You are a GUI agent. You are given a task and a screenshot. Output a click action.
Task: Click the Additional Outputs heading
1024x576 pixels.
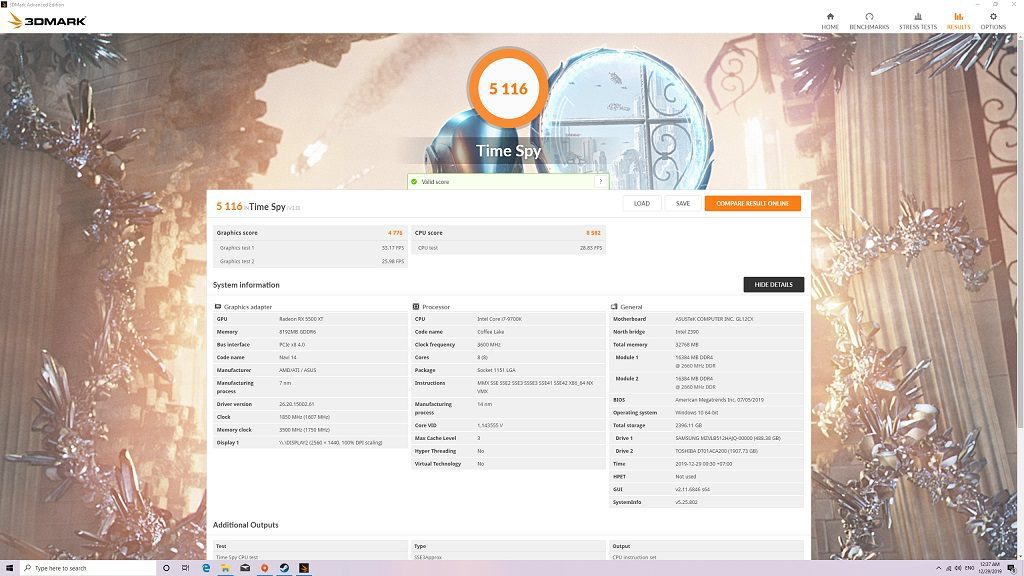pyautogui.click(x=246, y=525)
